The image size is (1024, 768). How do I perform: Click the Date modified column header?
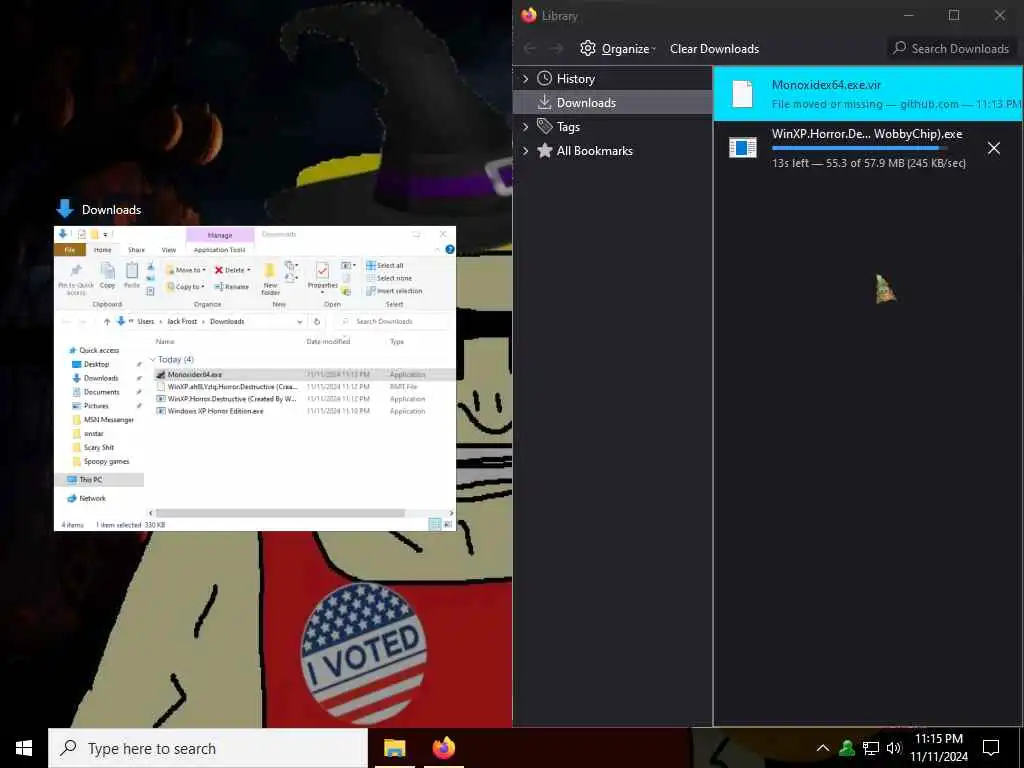click(x=328, y=342)
